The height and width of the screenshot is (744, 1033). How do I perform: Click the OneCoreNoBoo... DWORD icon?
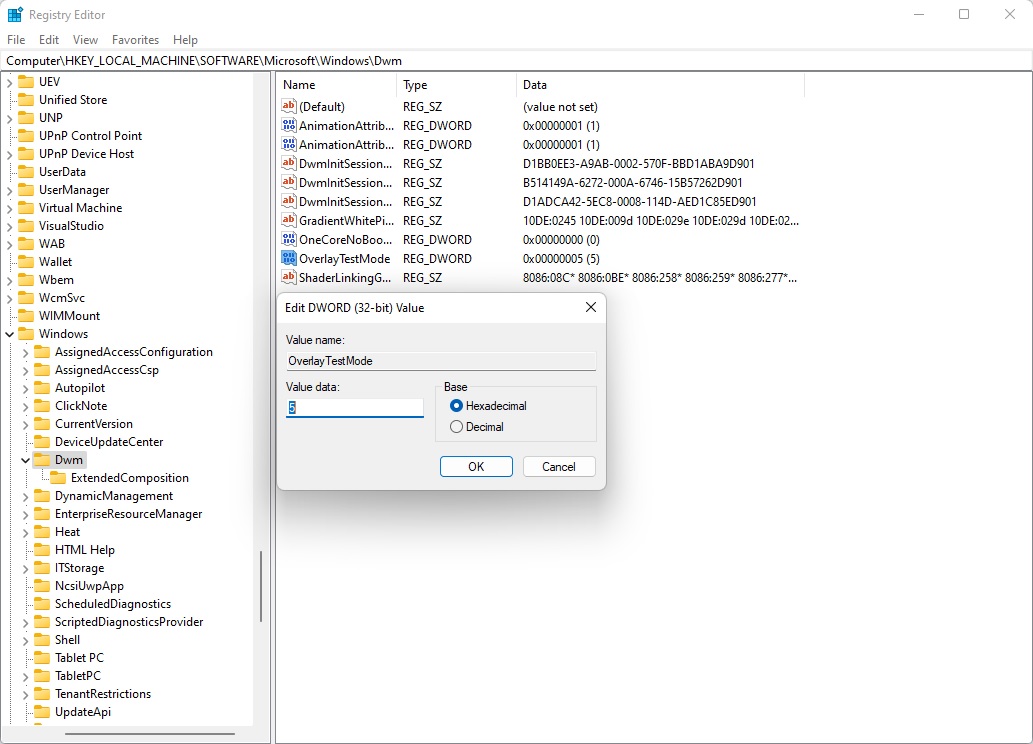[289, 239]
